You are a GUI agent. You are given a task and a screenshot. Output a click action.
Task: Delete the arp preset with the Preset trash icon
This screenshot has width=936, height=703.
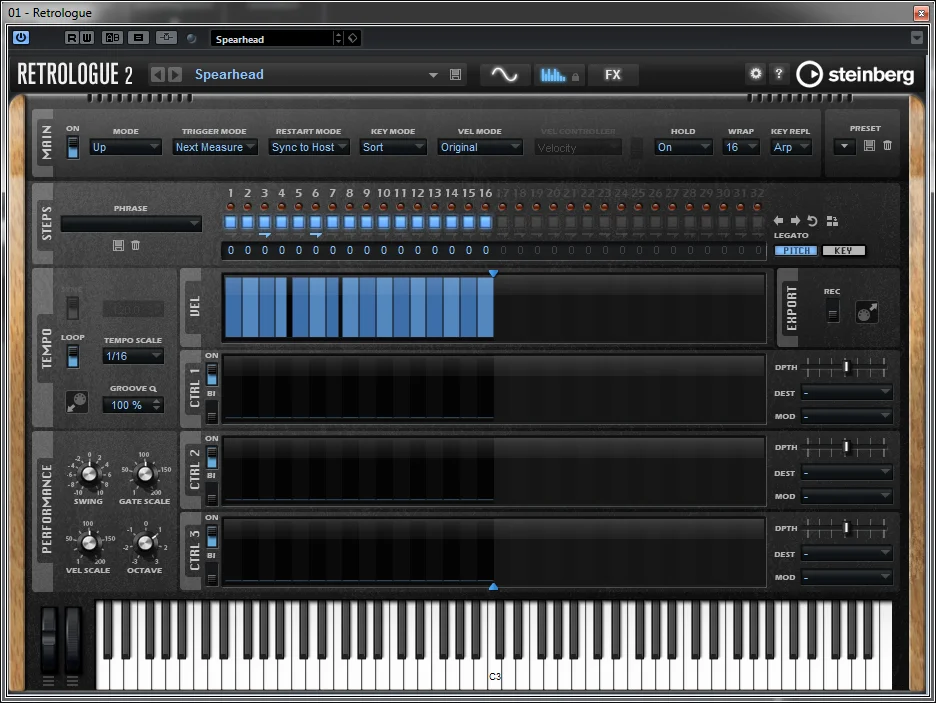[887, 146]
